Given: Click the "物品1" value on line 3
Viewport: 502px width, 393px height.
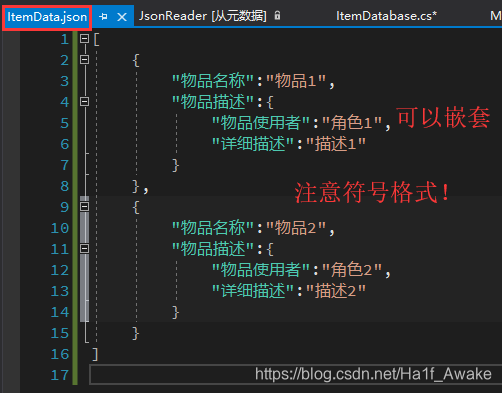Looking at the screenshot, I should (296, 81).
